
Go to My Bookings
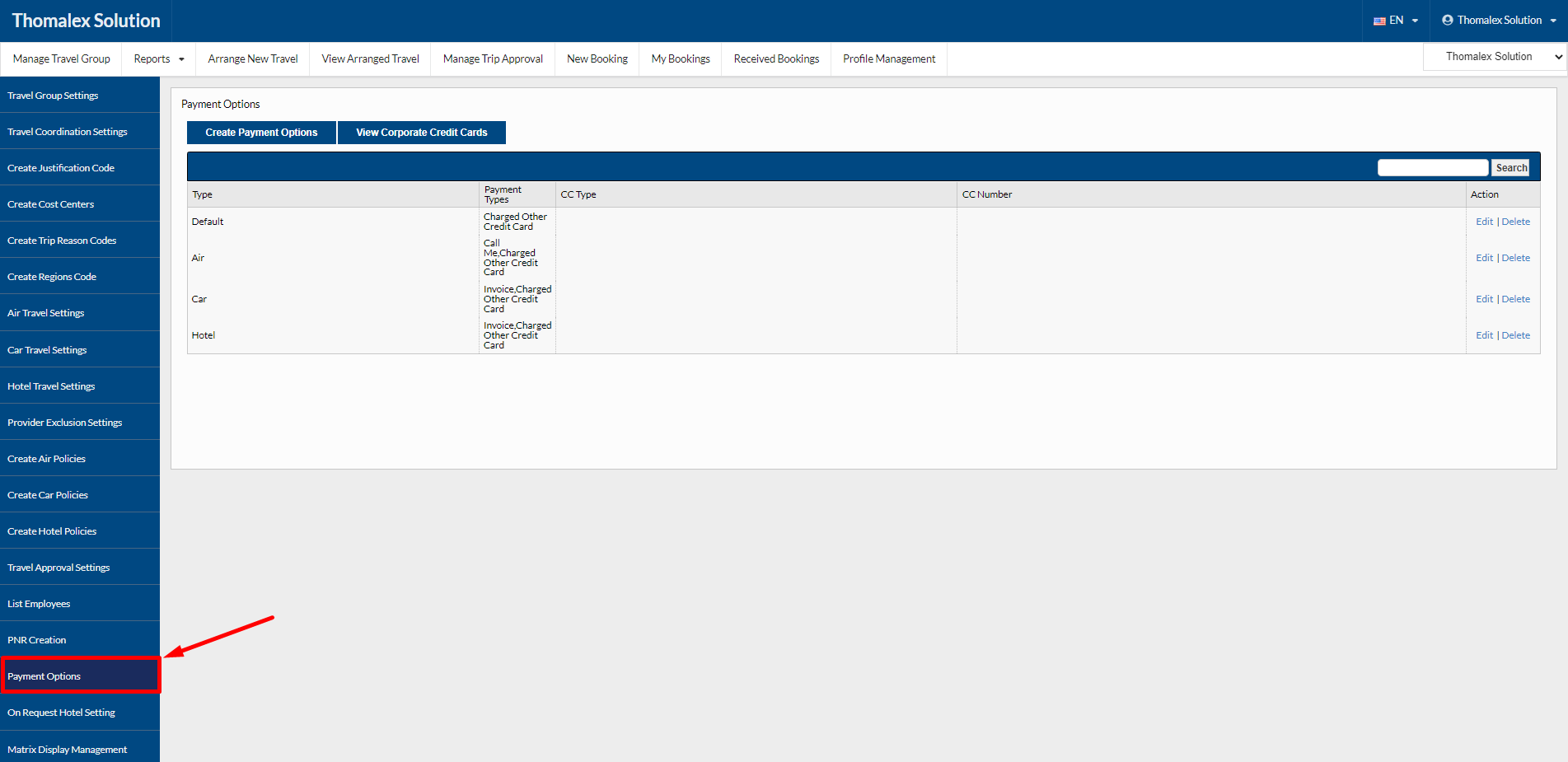click(681, 59)
